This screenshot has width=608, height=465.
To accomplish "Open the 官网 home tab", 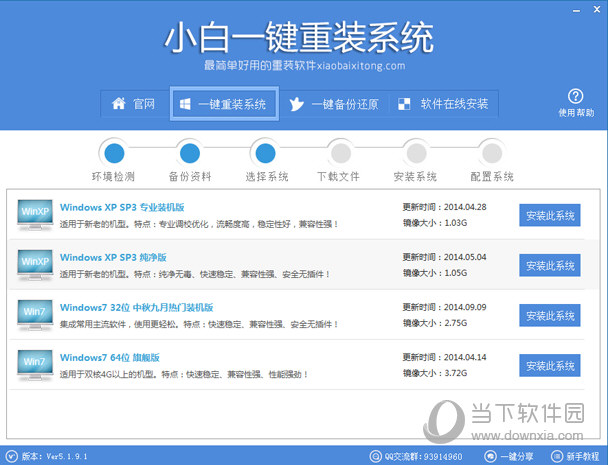I will 135,104.
